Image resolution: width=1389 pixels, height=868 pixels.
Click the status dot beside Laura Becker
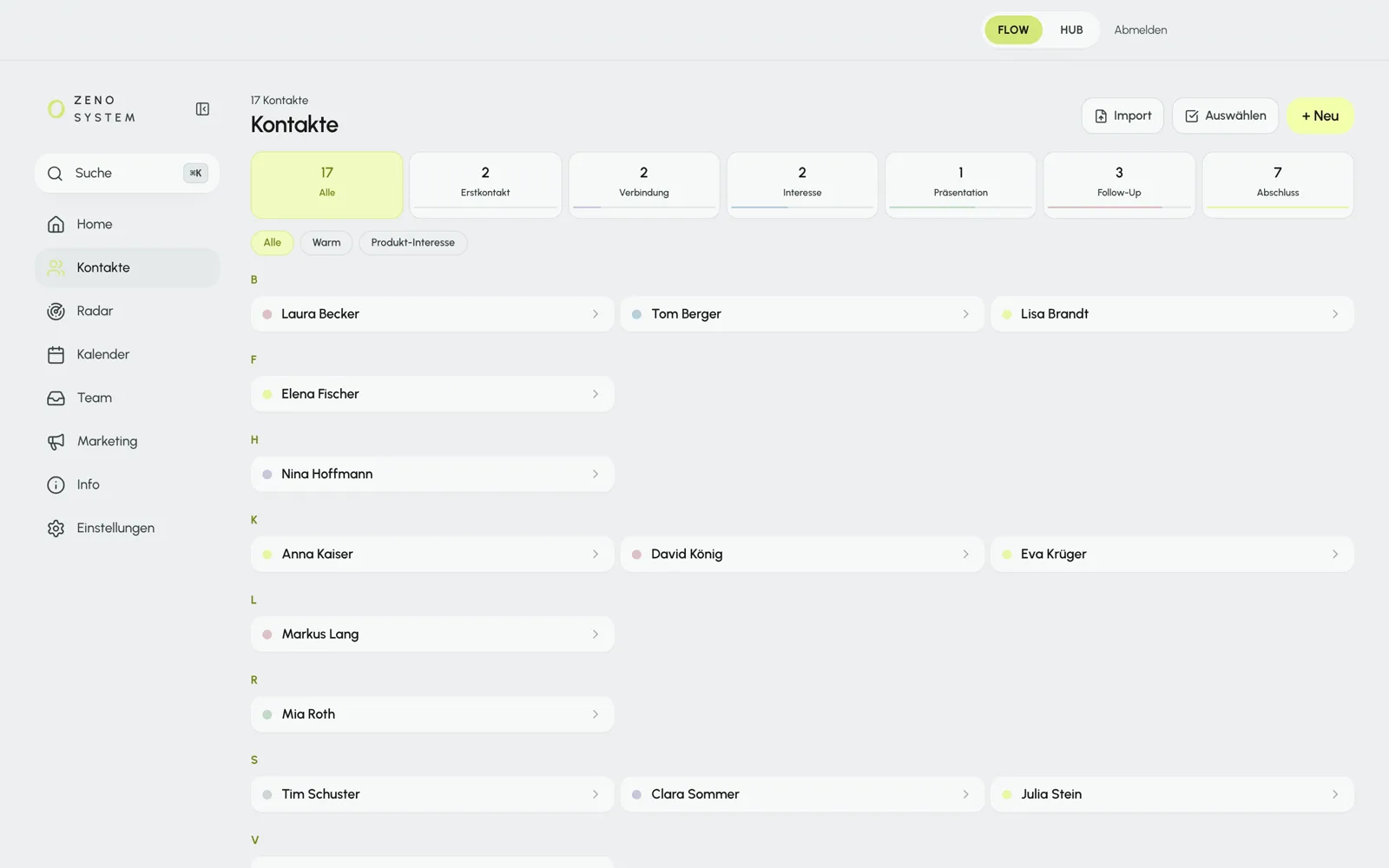tap(267, 314)
